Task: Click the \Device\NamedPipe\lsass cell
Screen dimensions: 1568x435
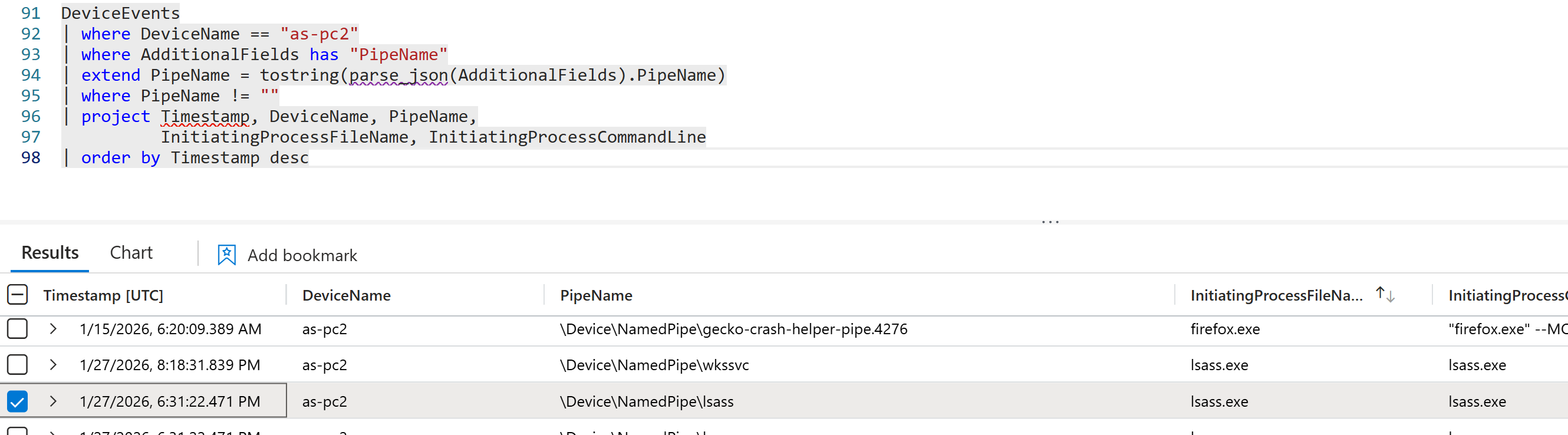Action: pos(647,401)
